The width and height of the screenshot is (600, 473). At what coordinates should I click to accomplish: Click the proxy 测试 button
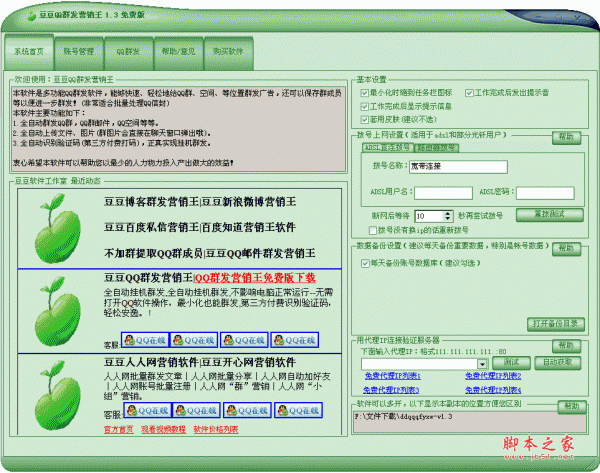(x=511, y=362)
